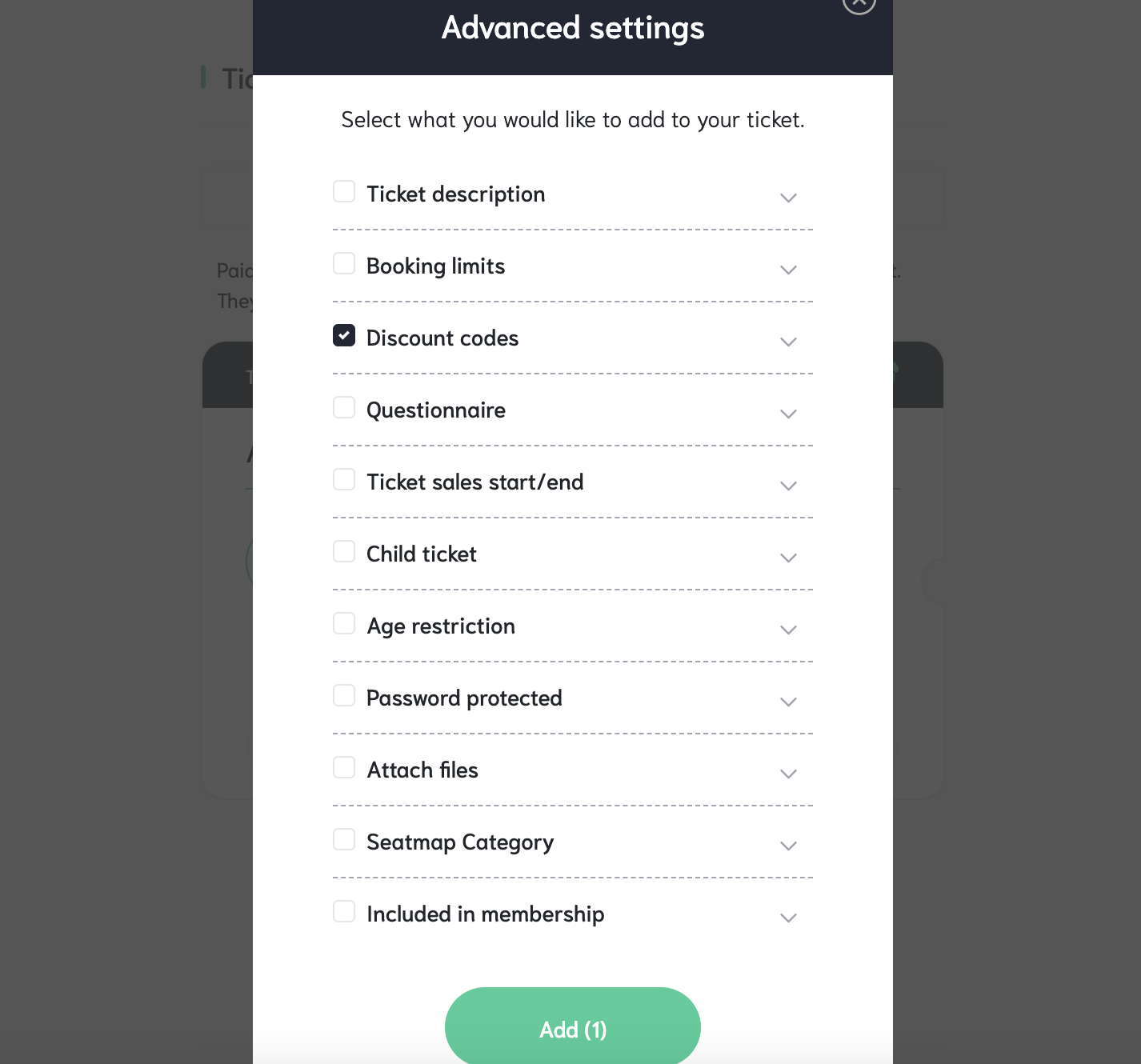Tick the Booking limits checkbox
Image resolution: width=1141 pixels, height=1064 pixels.
coord(344,263)
